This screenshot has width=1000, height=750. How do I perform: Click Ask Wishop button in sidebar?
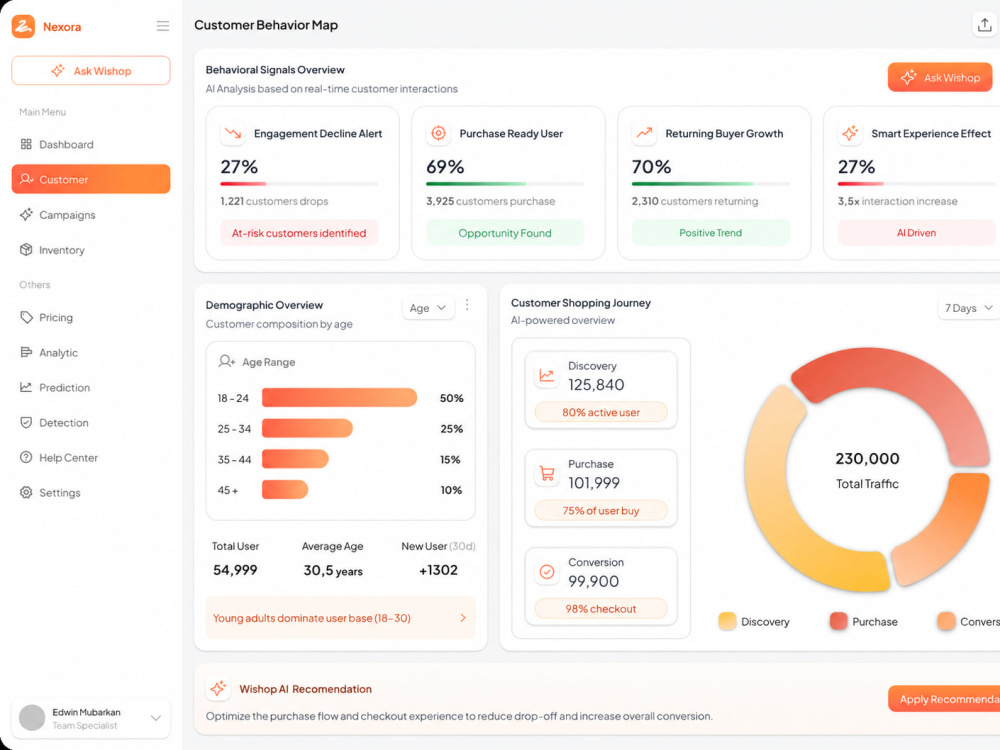click(91, 71)
